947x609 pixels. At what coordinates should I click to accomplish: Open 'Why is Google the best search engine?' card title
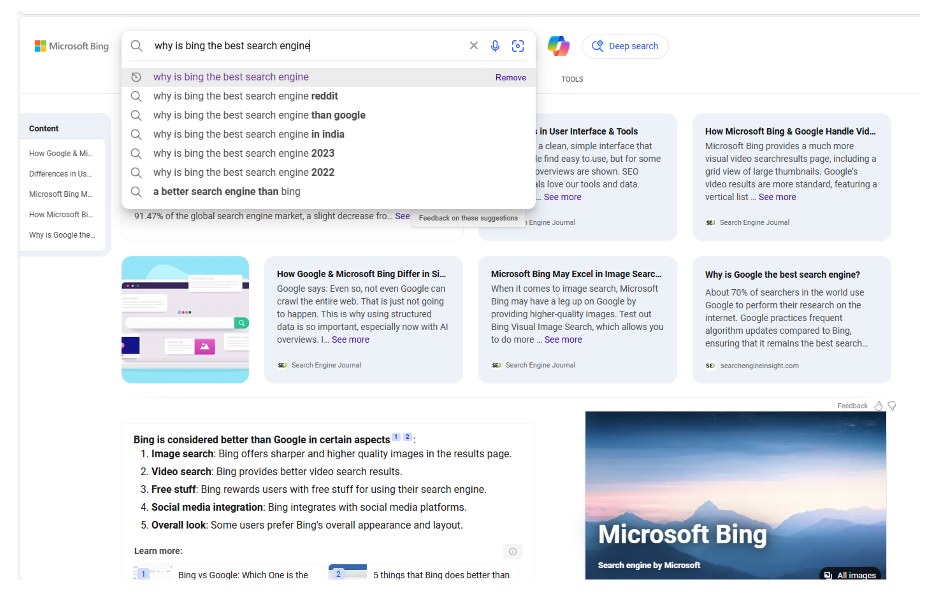click(782, 275)
